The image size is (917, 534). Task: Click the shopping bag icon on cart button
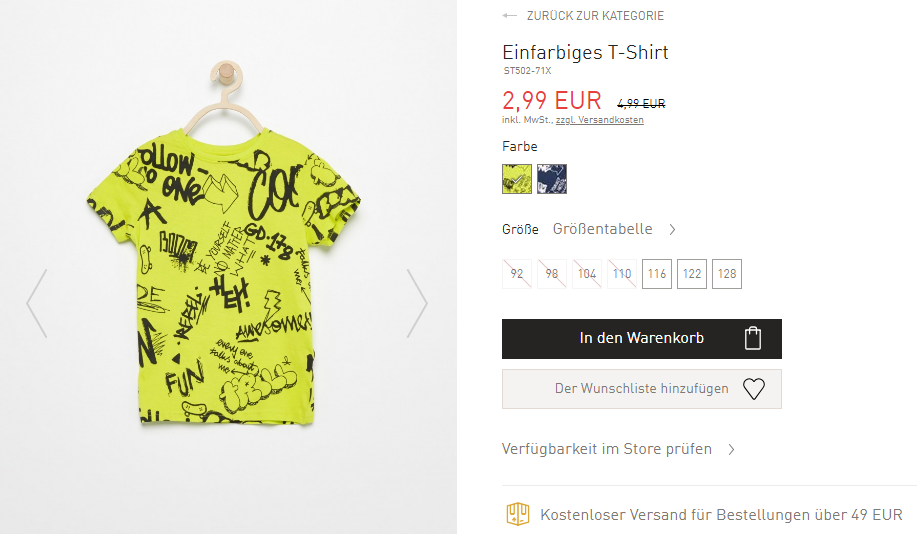(x=753, y=338)
